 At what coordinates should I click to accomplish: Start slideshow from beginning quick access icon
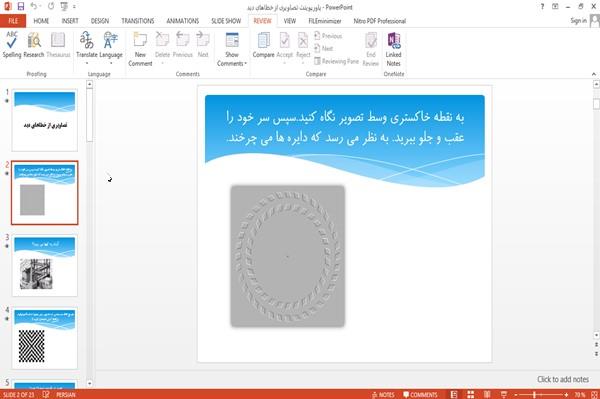(64, 7)
